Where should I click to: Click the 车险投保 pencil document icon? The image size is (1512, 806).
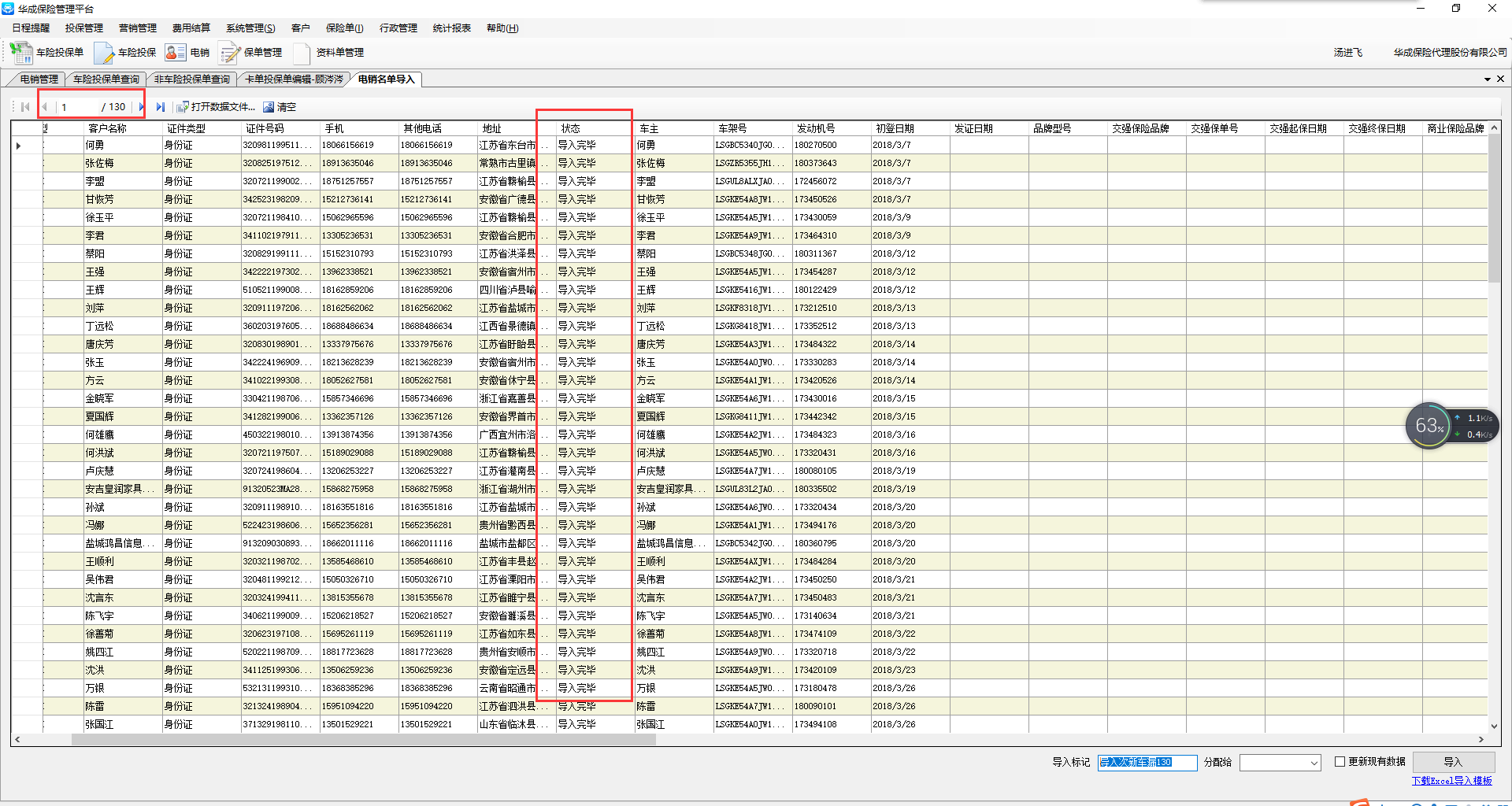[104, 53]
